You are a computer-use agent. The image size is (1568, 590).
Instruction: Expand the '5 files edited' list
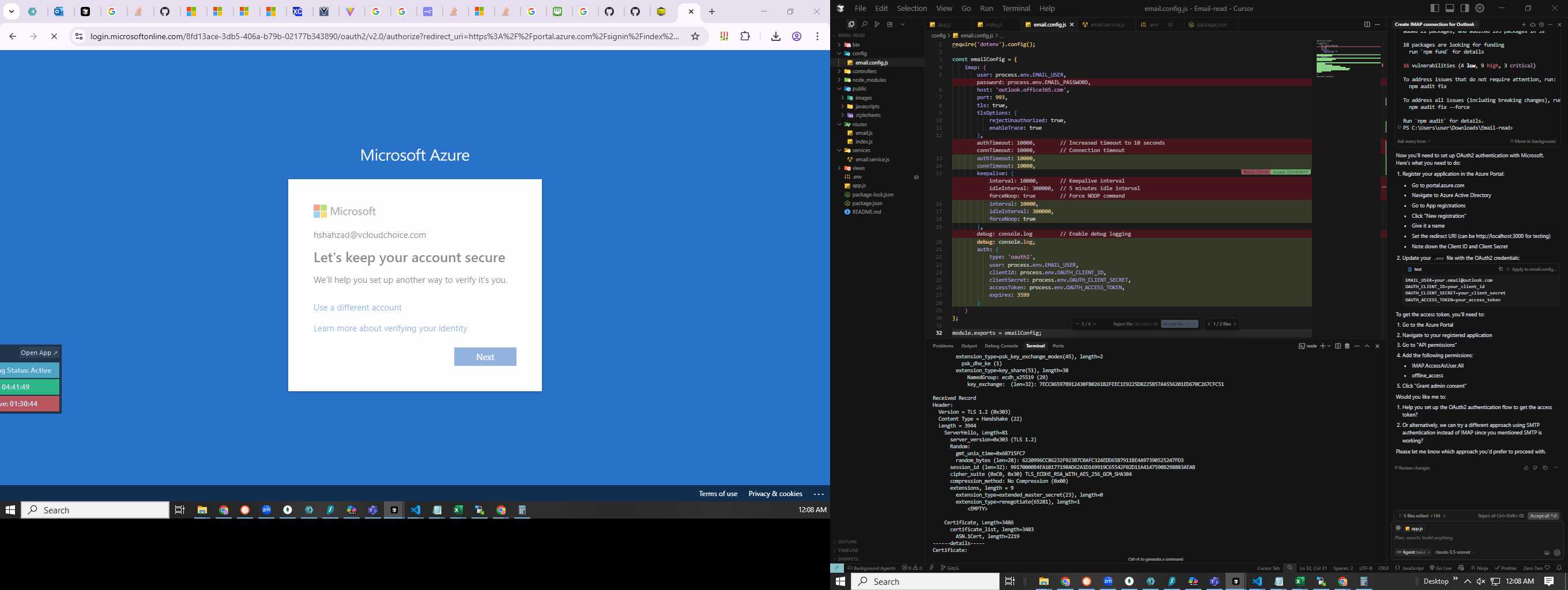(1423, 516)
